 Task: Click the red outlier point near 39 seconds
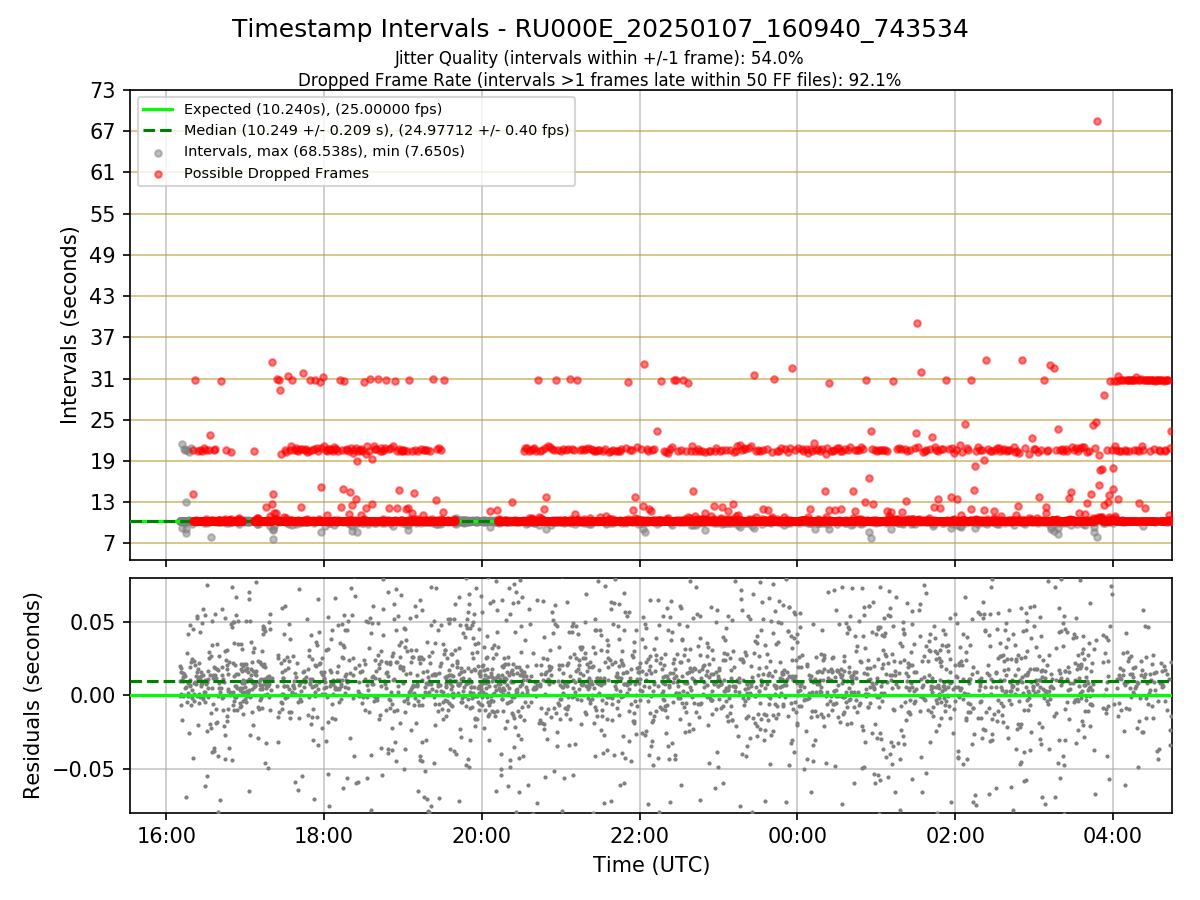click(917, 323)
